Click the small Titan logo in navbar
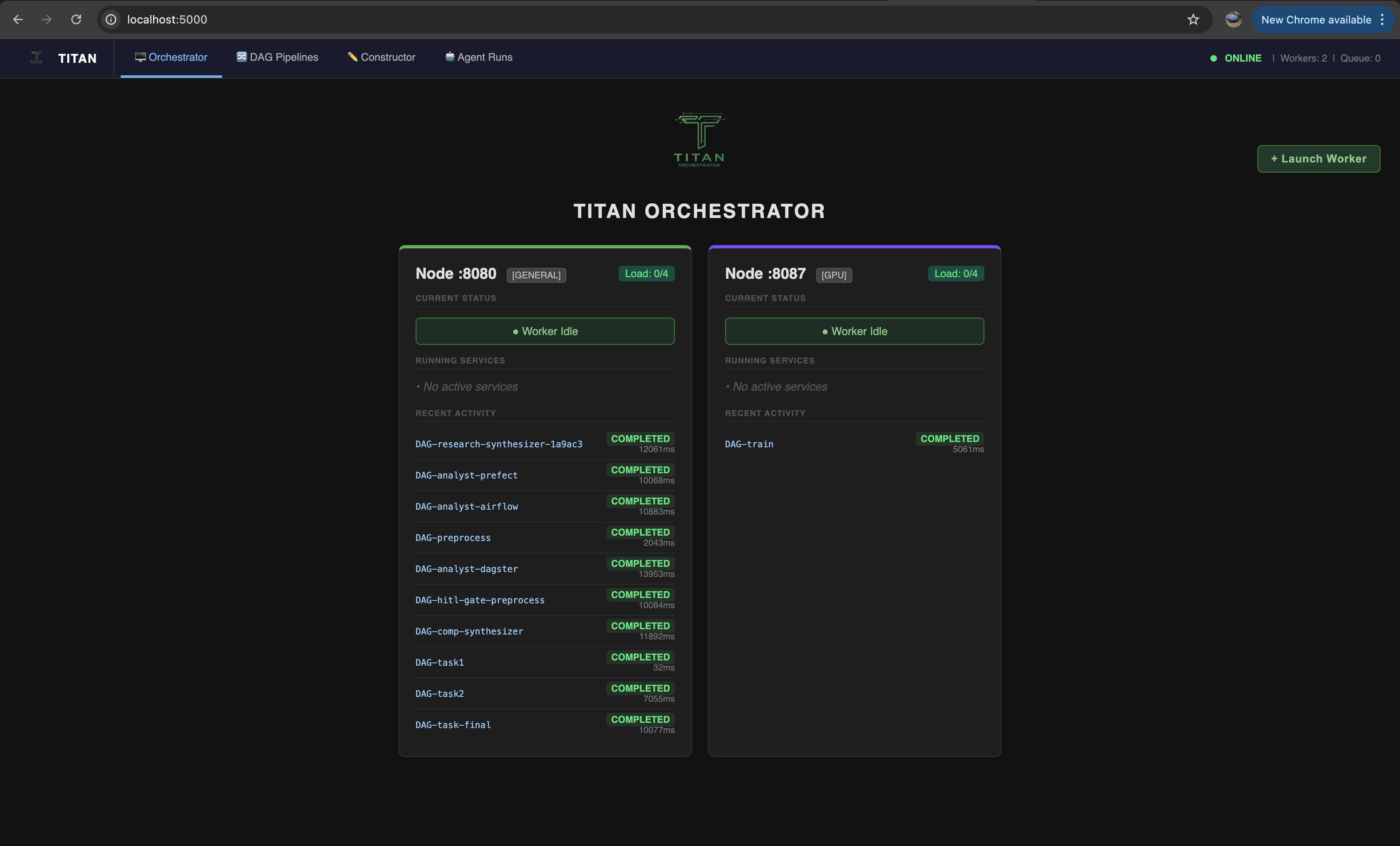 coord(36,58)
